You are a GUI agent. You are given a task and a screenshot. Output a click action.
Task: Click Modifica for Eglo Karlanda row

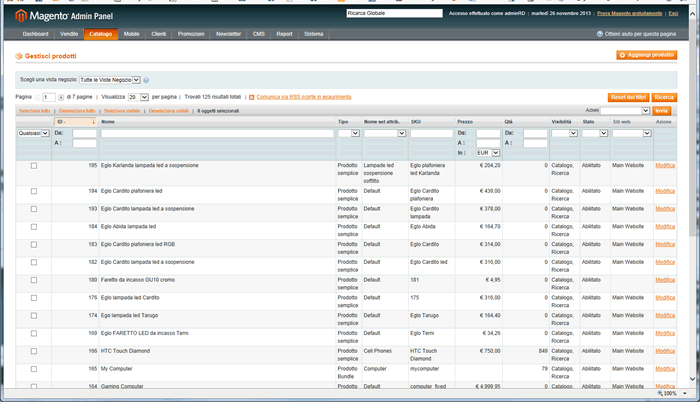coord(665,166)
